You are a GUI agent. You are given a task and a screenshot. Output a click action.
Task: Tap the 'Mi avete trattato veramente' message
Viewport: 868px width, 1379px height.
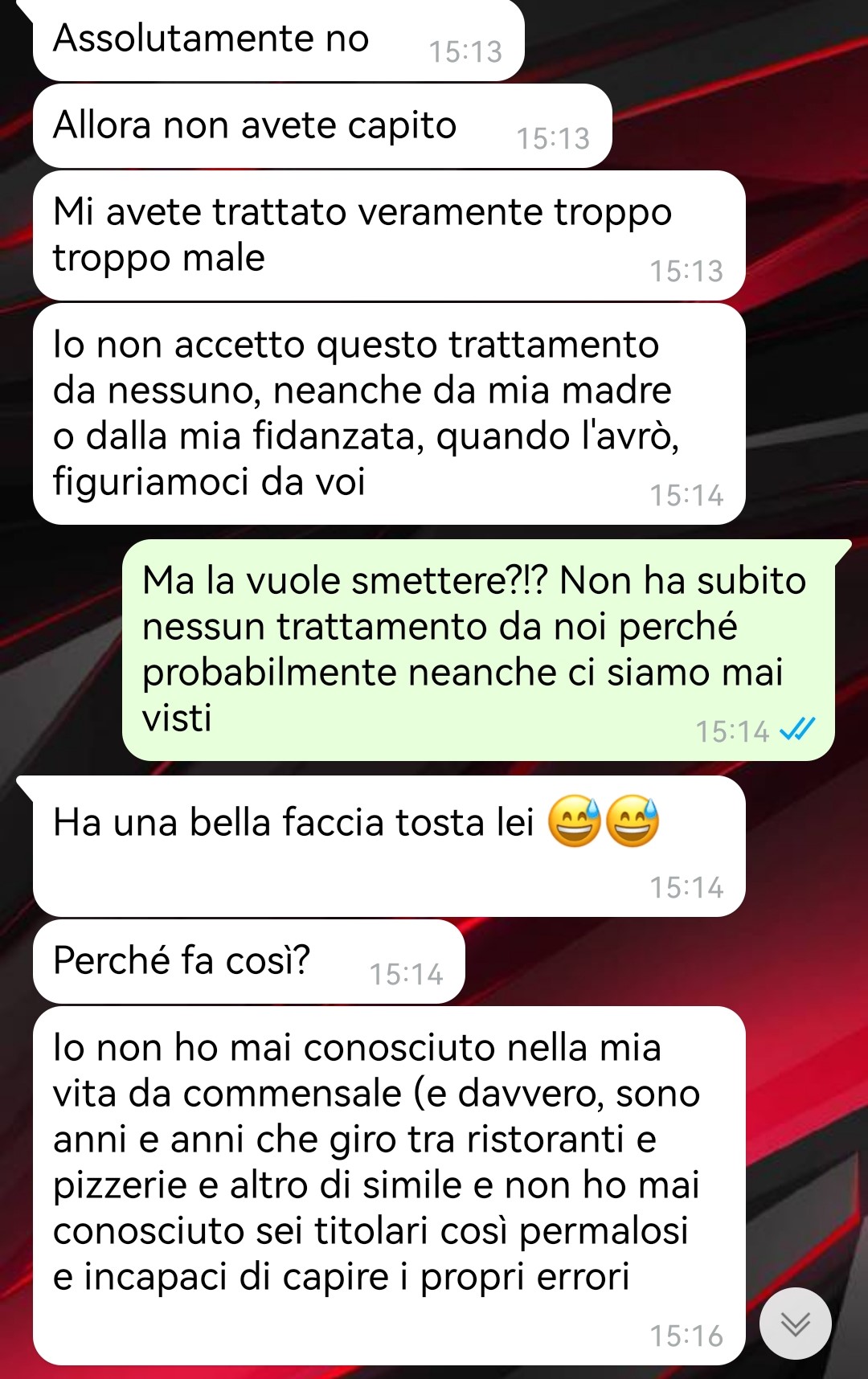(x=389, y=235)
